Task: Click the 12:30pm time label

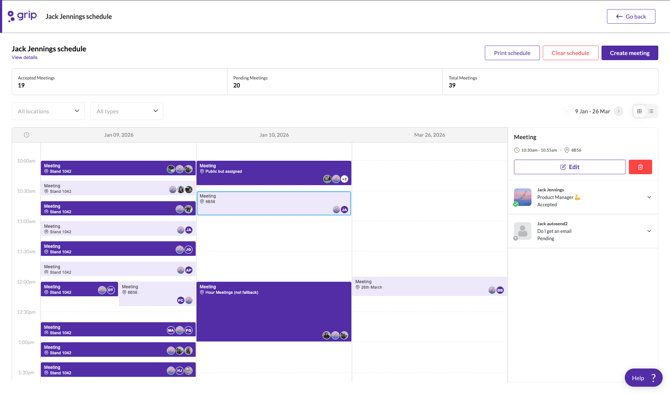Action: pos(26,312)
